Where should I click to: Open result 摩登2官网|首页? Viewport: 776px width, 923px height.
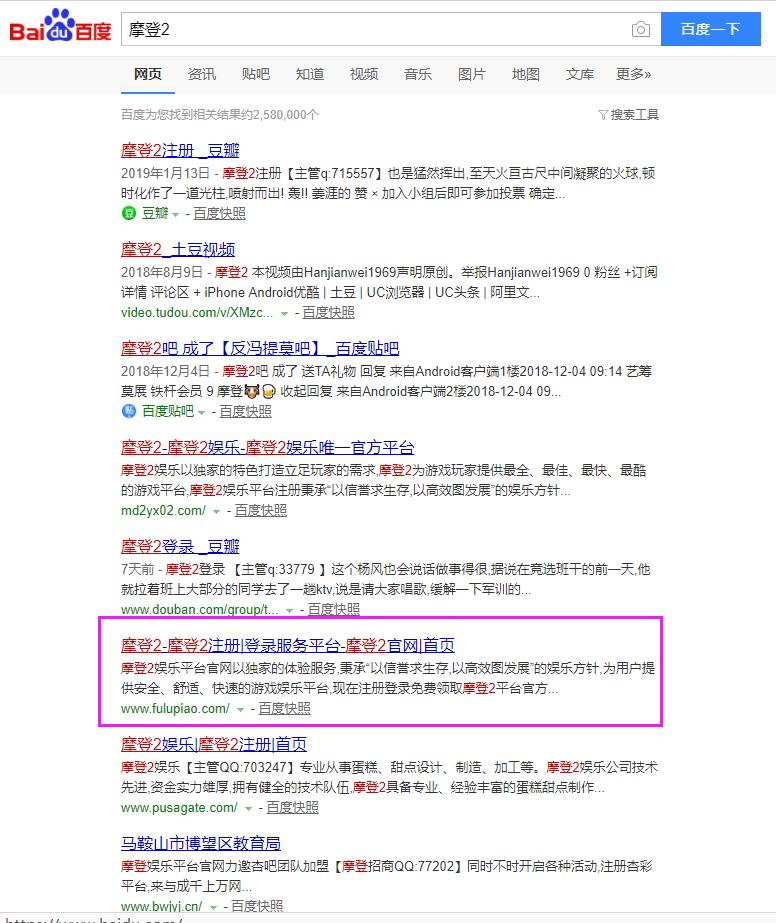[x=287, y=645]
